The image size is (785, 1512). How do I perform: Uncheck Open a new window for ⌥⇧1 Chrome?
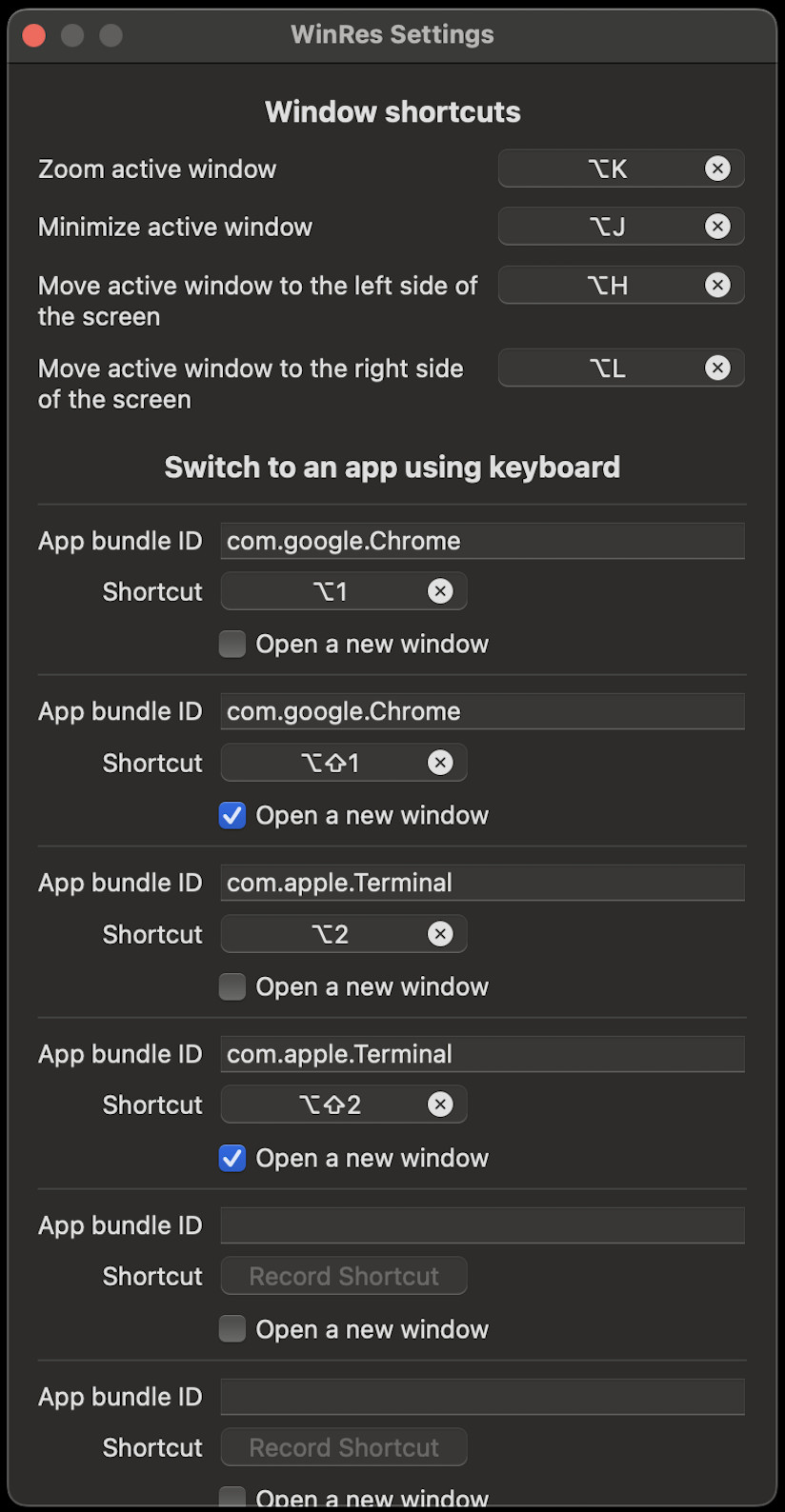[232, 815]
